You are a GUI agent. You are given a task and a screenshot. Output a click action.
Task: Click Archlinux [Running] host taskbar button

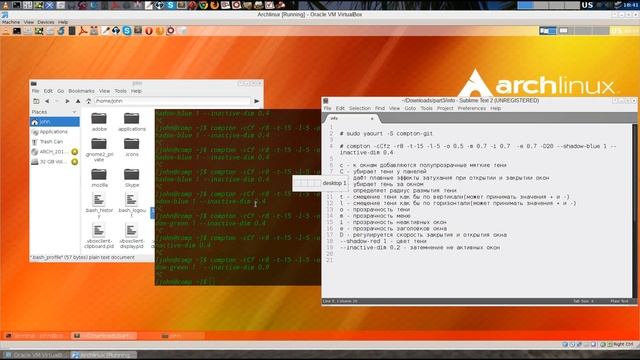(x=104, y=355)
